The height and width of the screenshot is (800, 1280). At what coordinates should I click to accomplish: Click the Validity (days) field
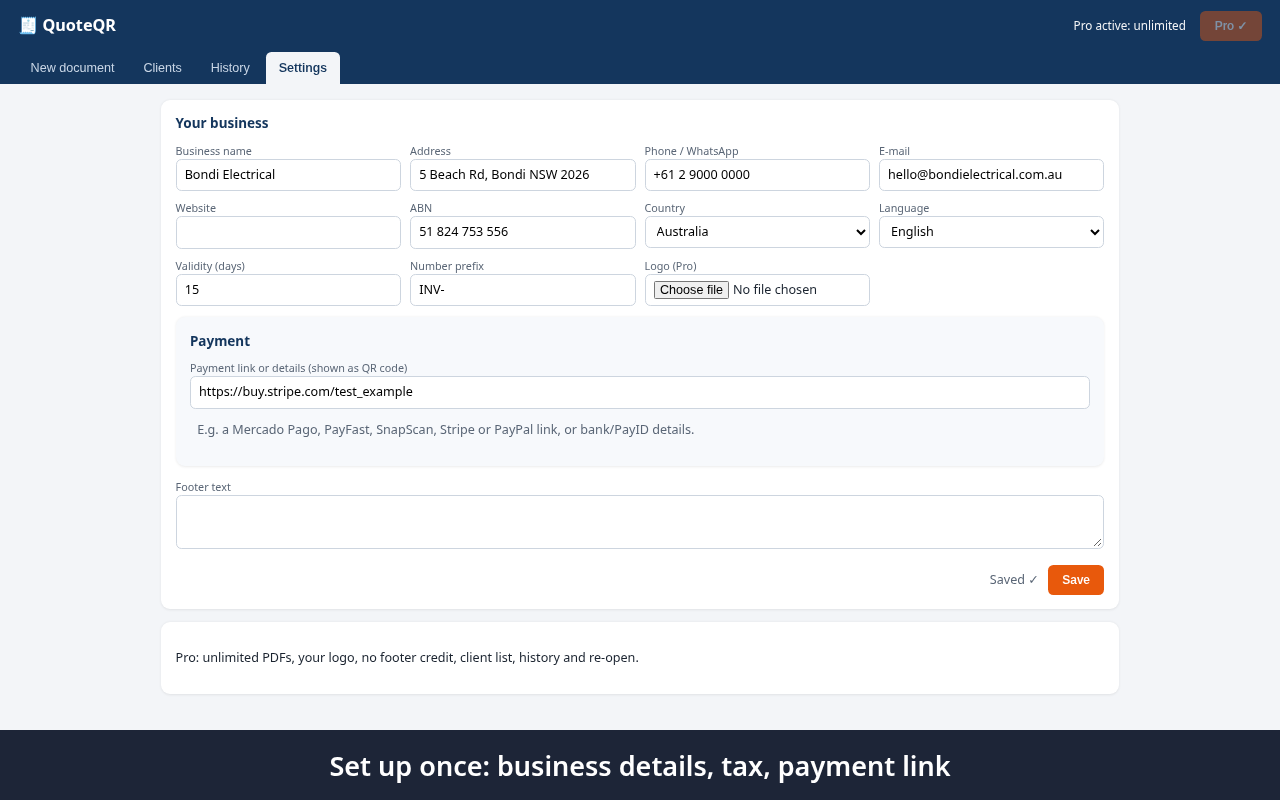click(288, 290)
